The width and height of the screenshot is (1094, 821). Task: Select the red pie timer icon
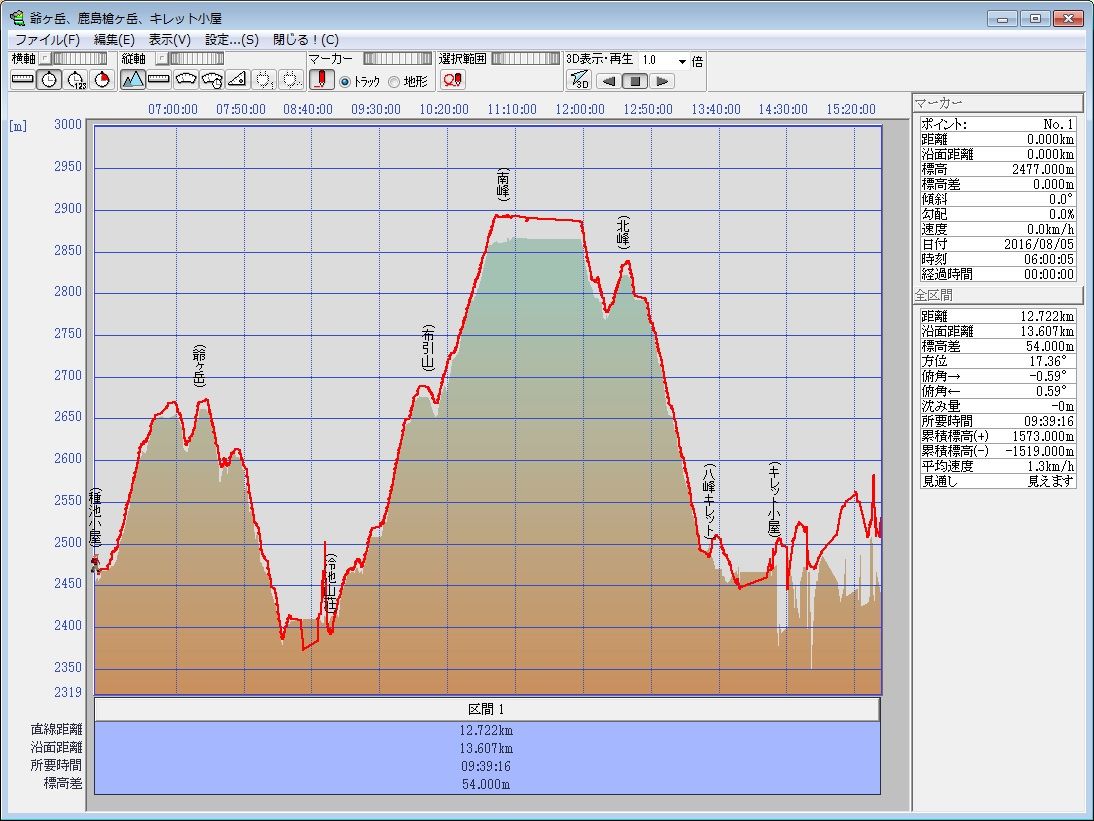102,80
